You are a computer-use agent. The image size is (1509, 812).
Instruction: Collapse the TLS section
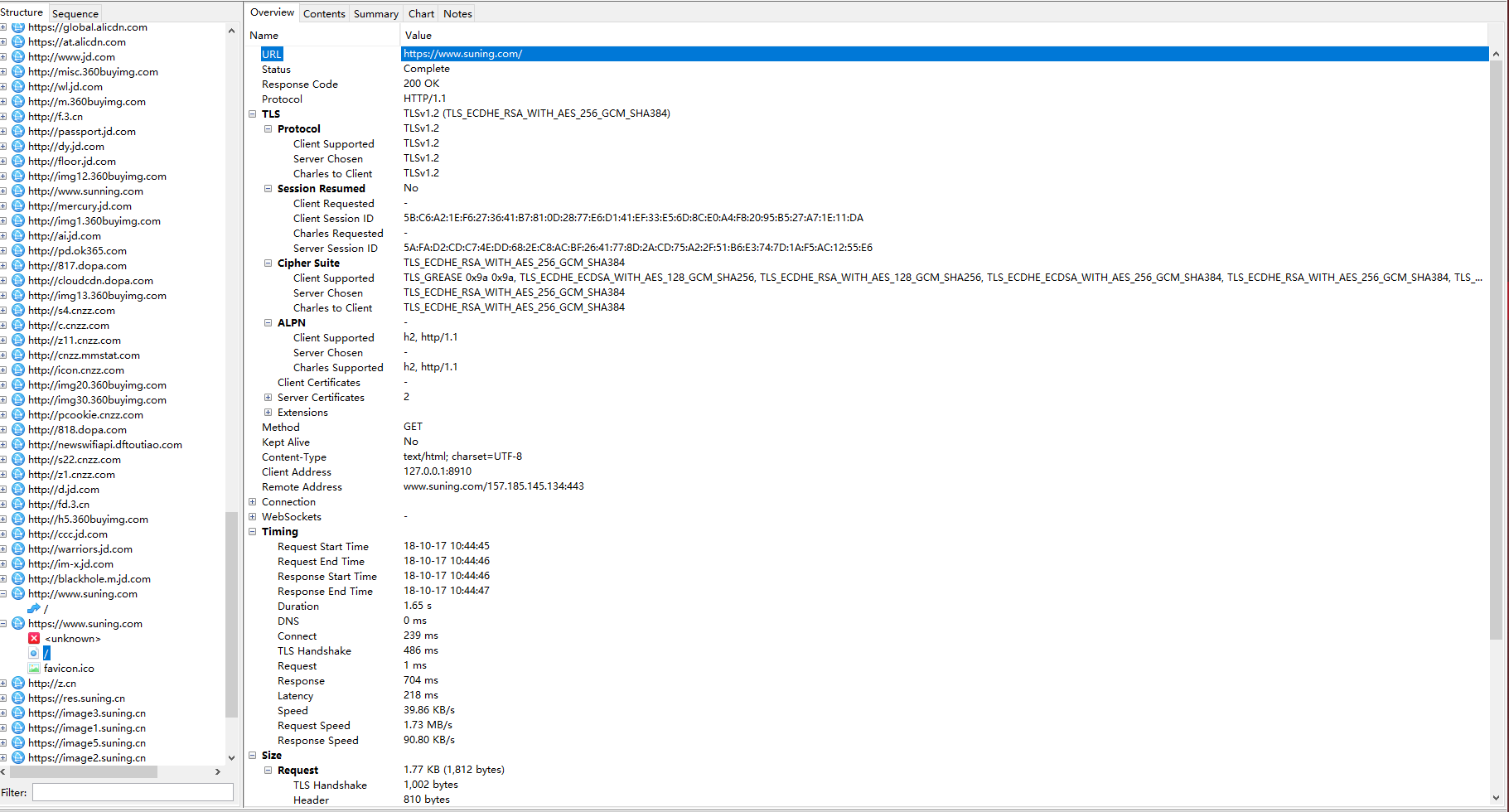[x=253, y=114]
